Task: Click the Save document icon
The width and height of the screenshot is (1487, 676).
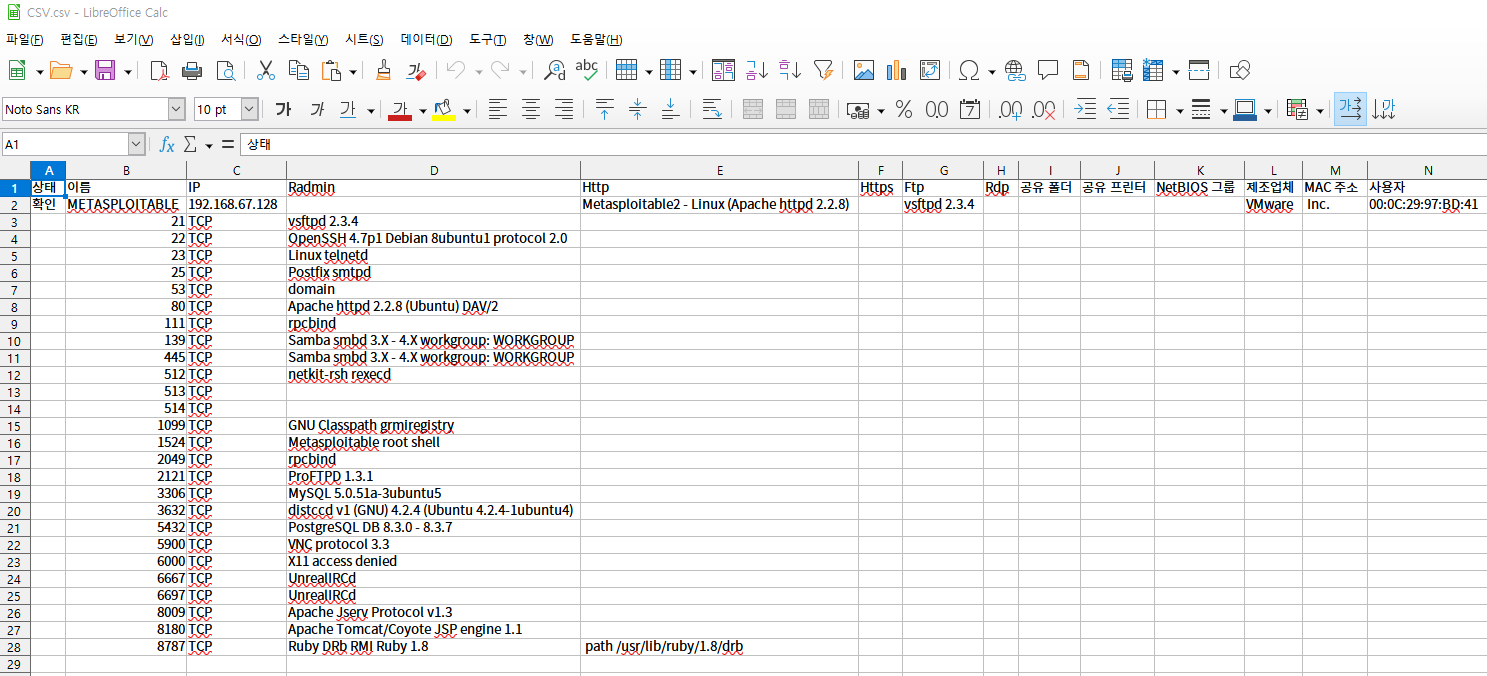Action: pyautogui.click(x=105, y=70)
